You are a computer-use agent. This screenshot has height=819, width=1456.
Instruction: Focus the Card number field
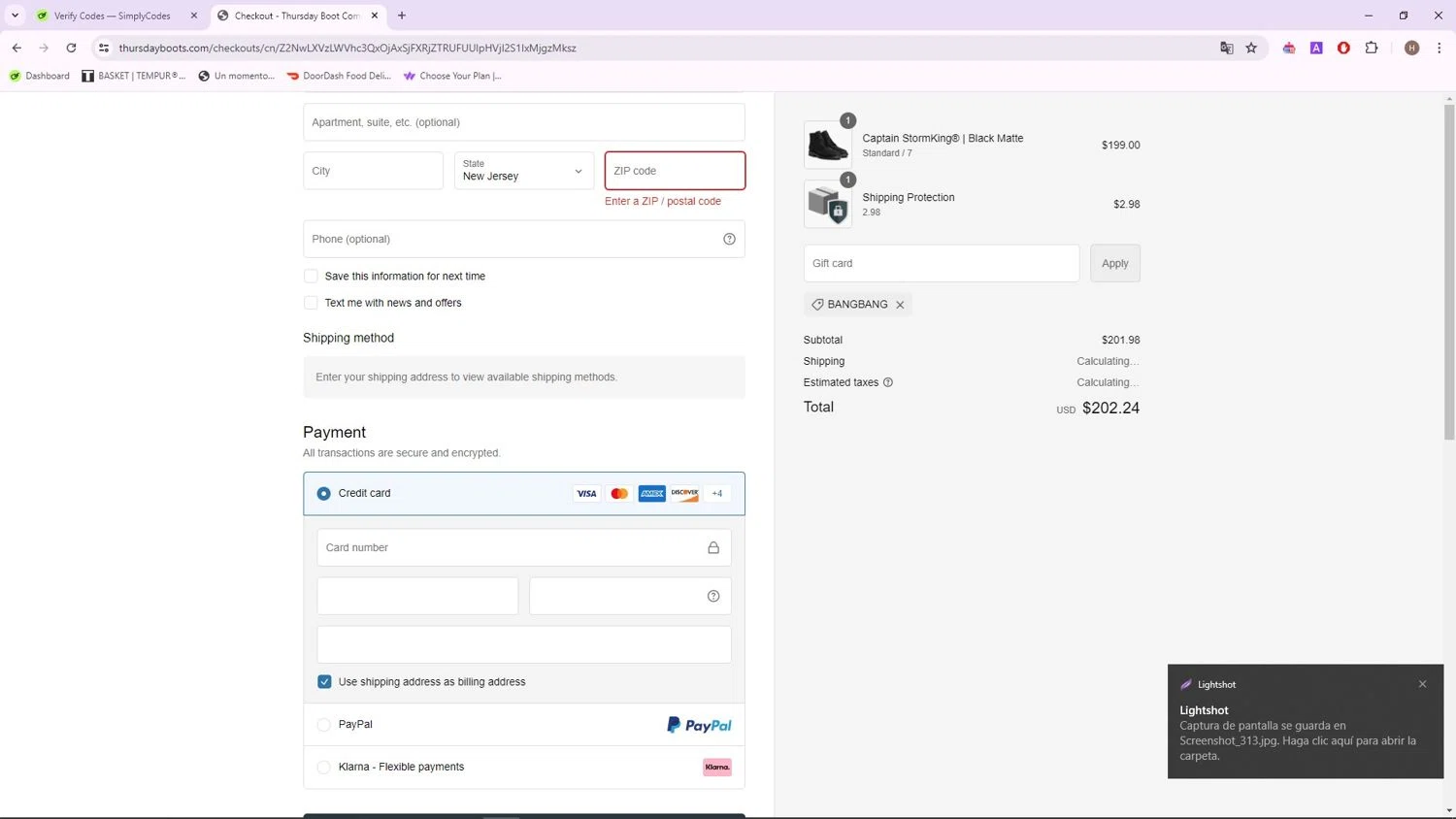(x=524, y=547)
